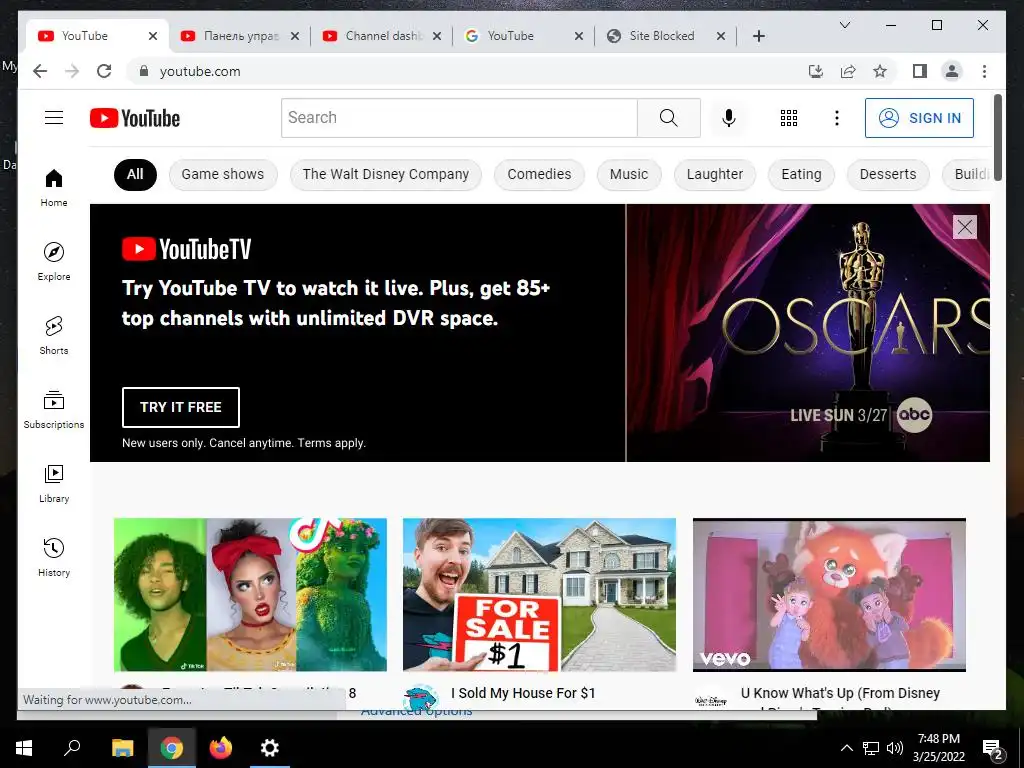This screenshot has height=768, width=1024.
Task: Open the volume control in system tray
Action: [x=895, y=748]
